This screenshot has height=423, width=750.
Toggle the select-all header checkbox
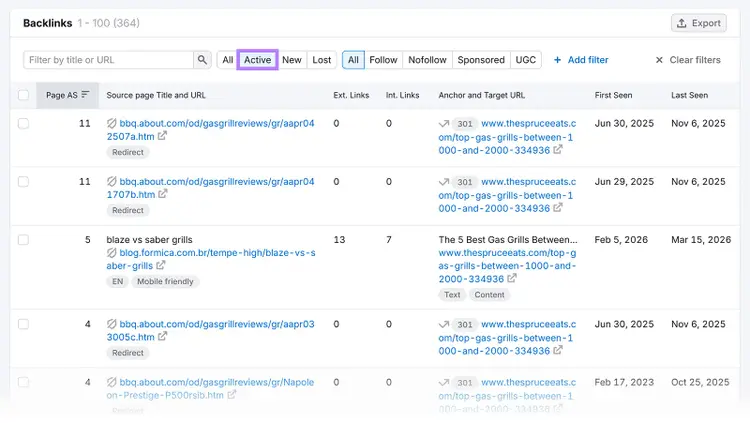[23, 95]
